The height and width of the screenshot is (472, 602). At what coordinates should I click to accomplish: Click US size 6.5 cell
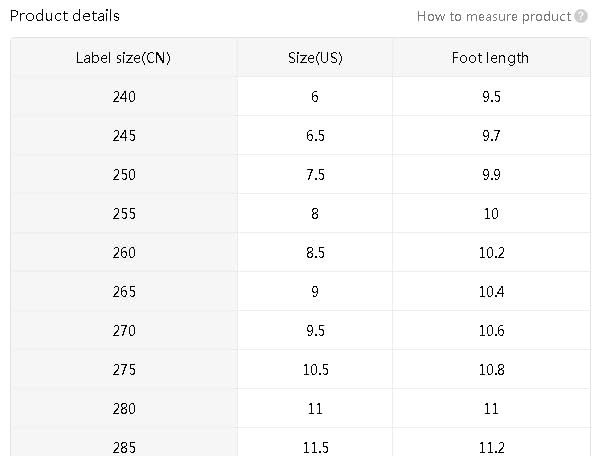click(x=315, y=135)
